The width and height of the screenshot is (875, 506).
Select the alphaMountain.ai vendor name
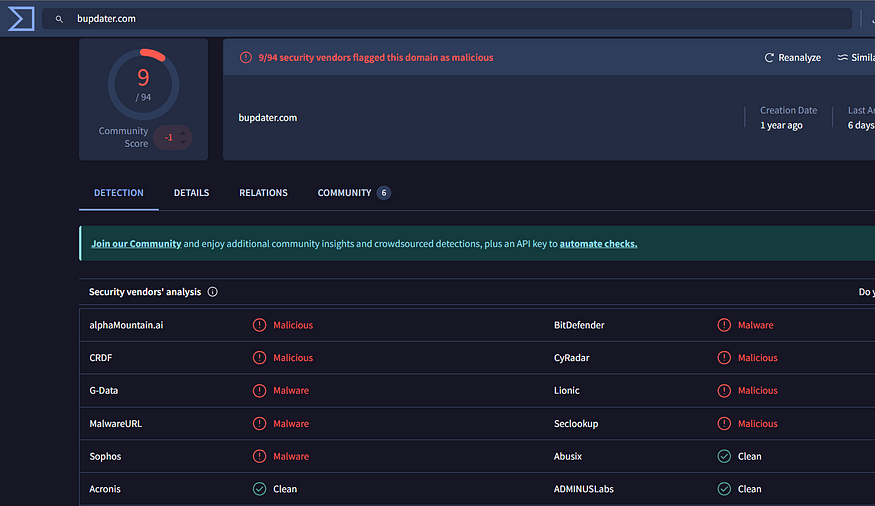coord(126,325)
